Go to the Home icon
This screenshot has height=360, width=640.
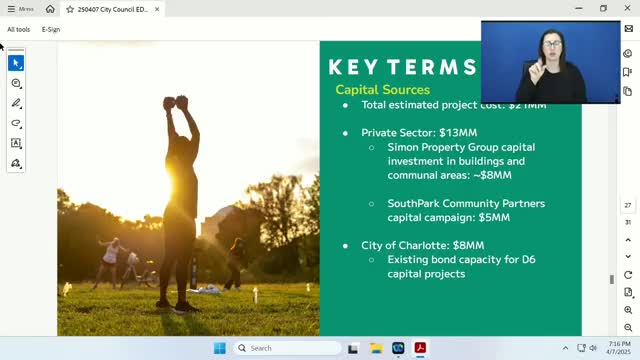tap(50, 9)
